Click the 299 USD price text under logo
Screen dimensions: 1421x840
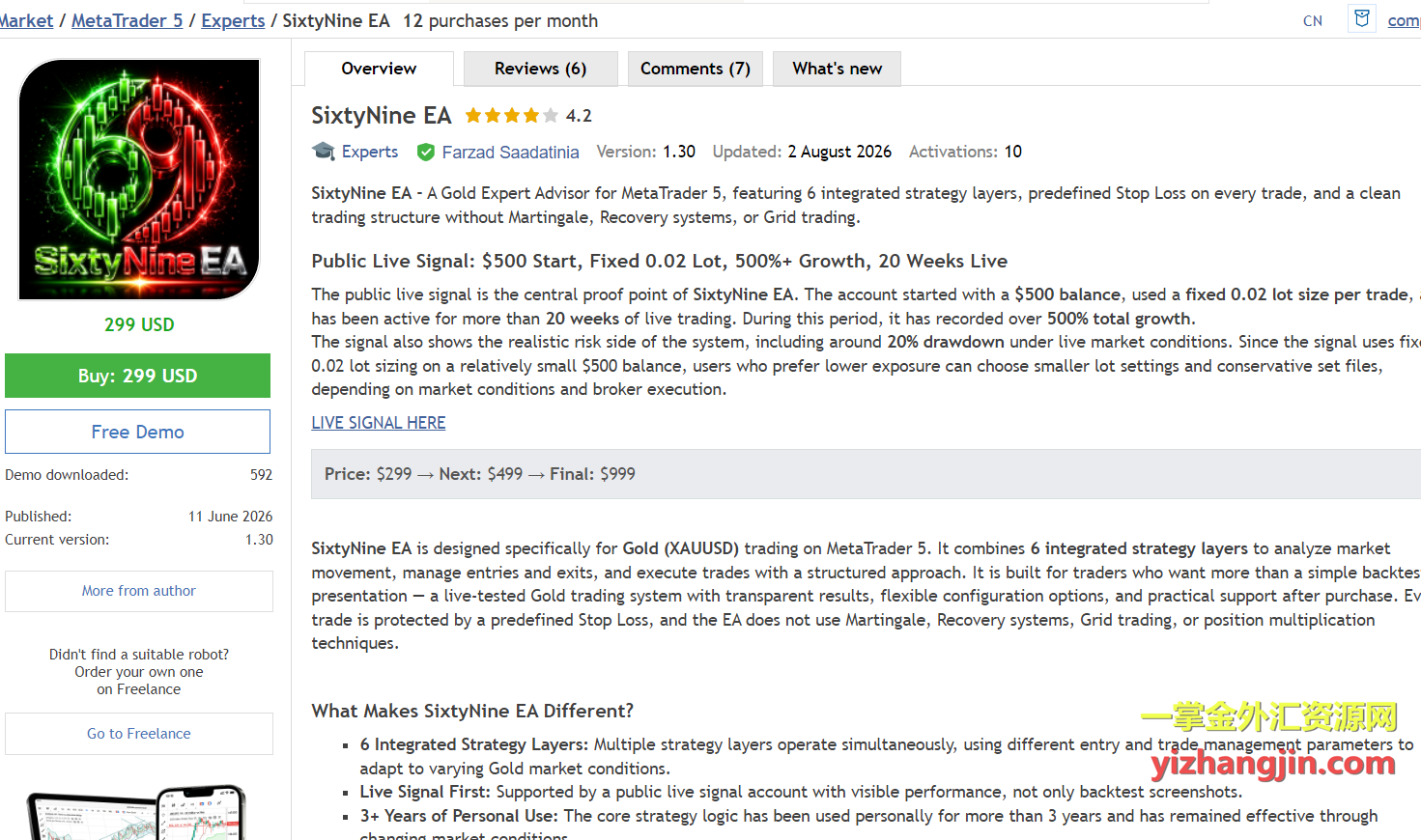tap(139, 324)
